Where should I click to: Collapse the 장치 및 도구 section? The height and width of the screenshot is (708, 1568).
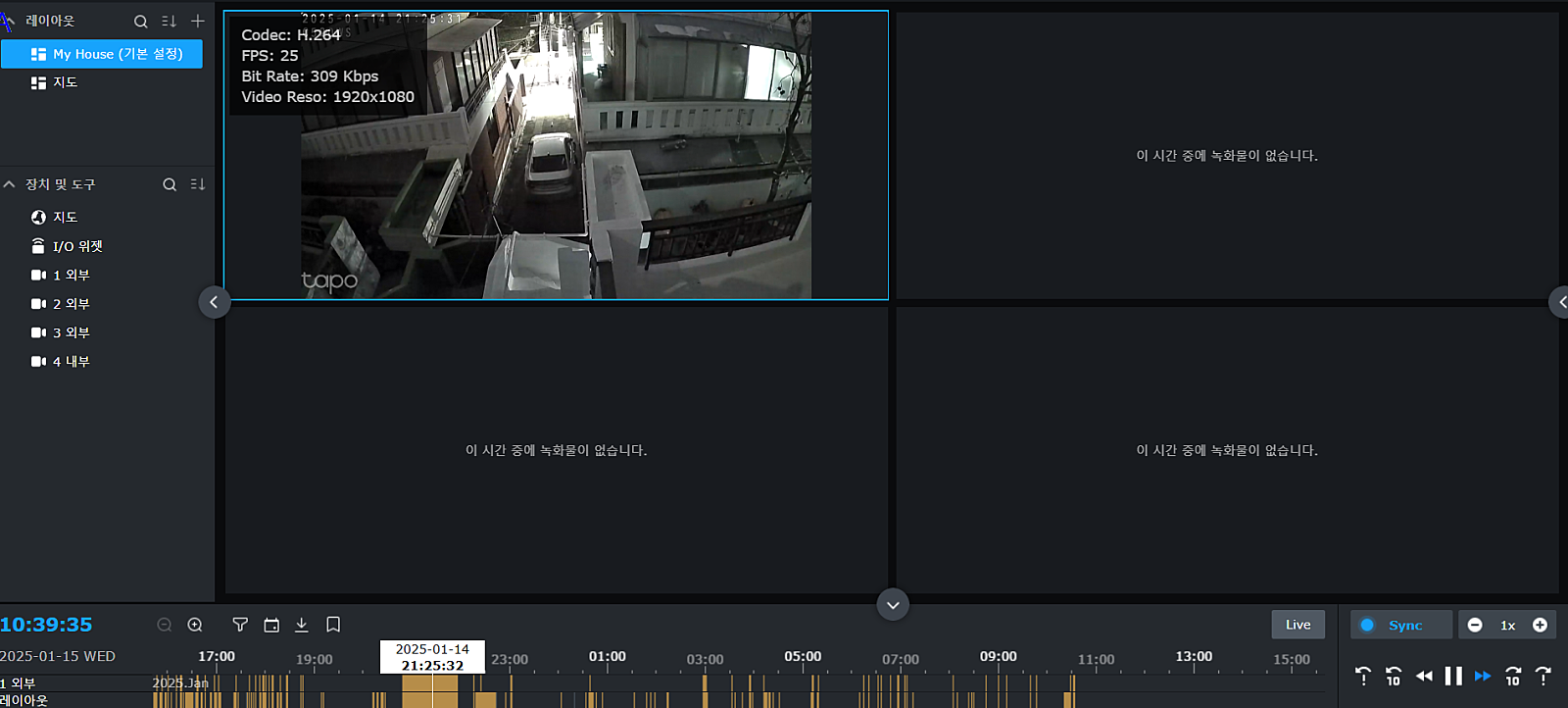tap(10, 184)
